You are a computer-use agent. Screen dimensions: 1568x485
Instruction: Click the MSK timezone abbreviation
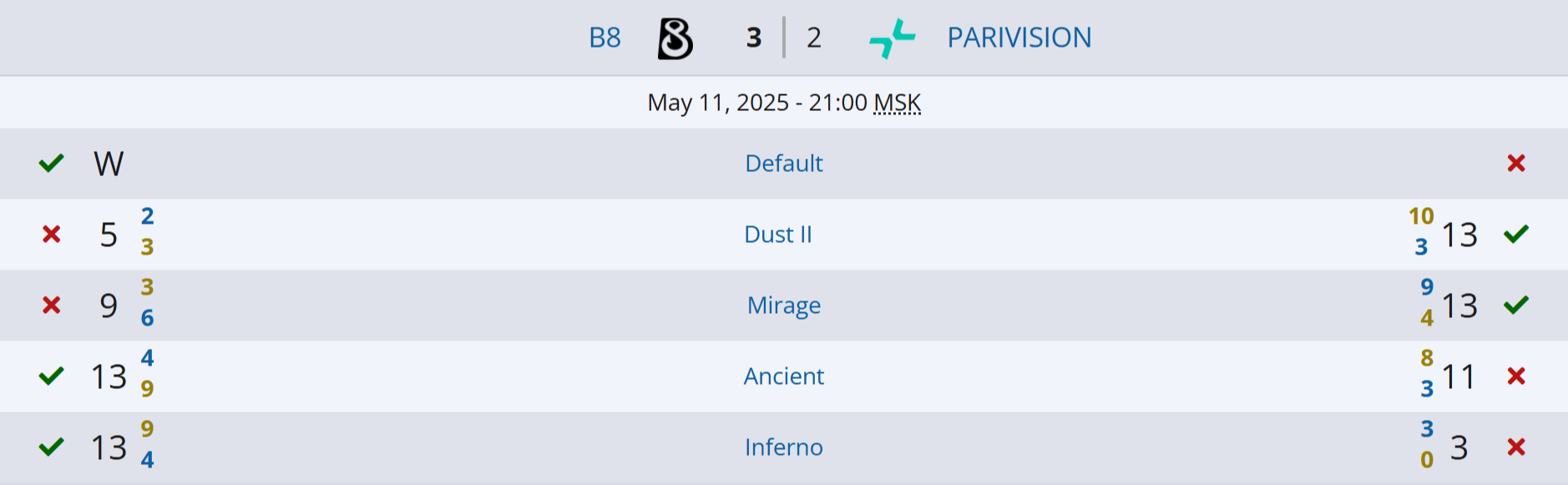pyautogui.click(x=896, y=103)
